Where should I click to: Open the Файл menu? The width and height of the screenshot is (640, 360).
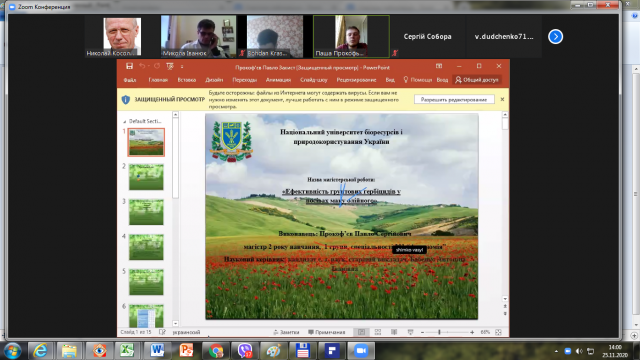click(130, 80)
